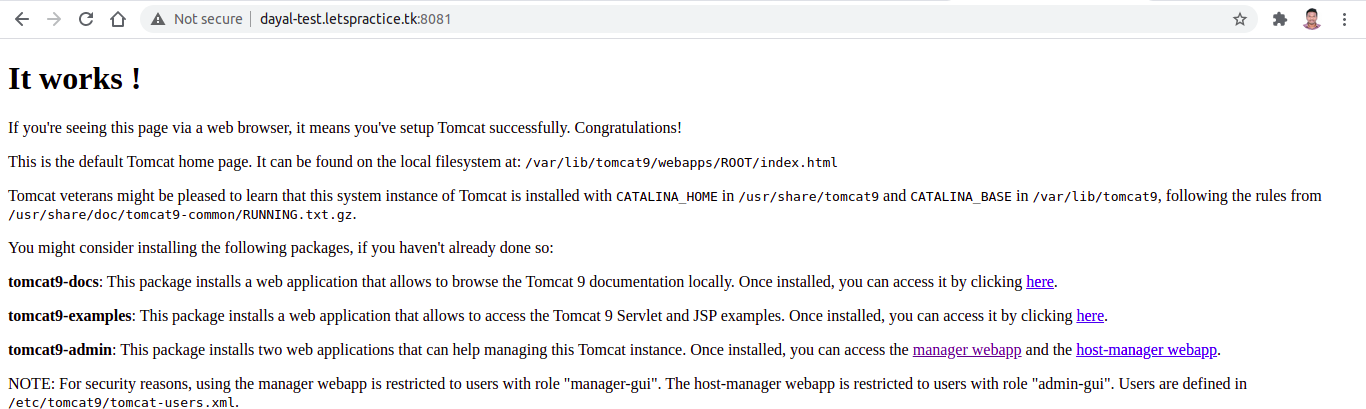Go back to the previous page
Viewport: 1366px width, 409px height.
tap(22, 19)
